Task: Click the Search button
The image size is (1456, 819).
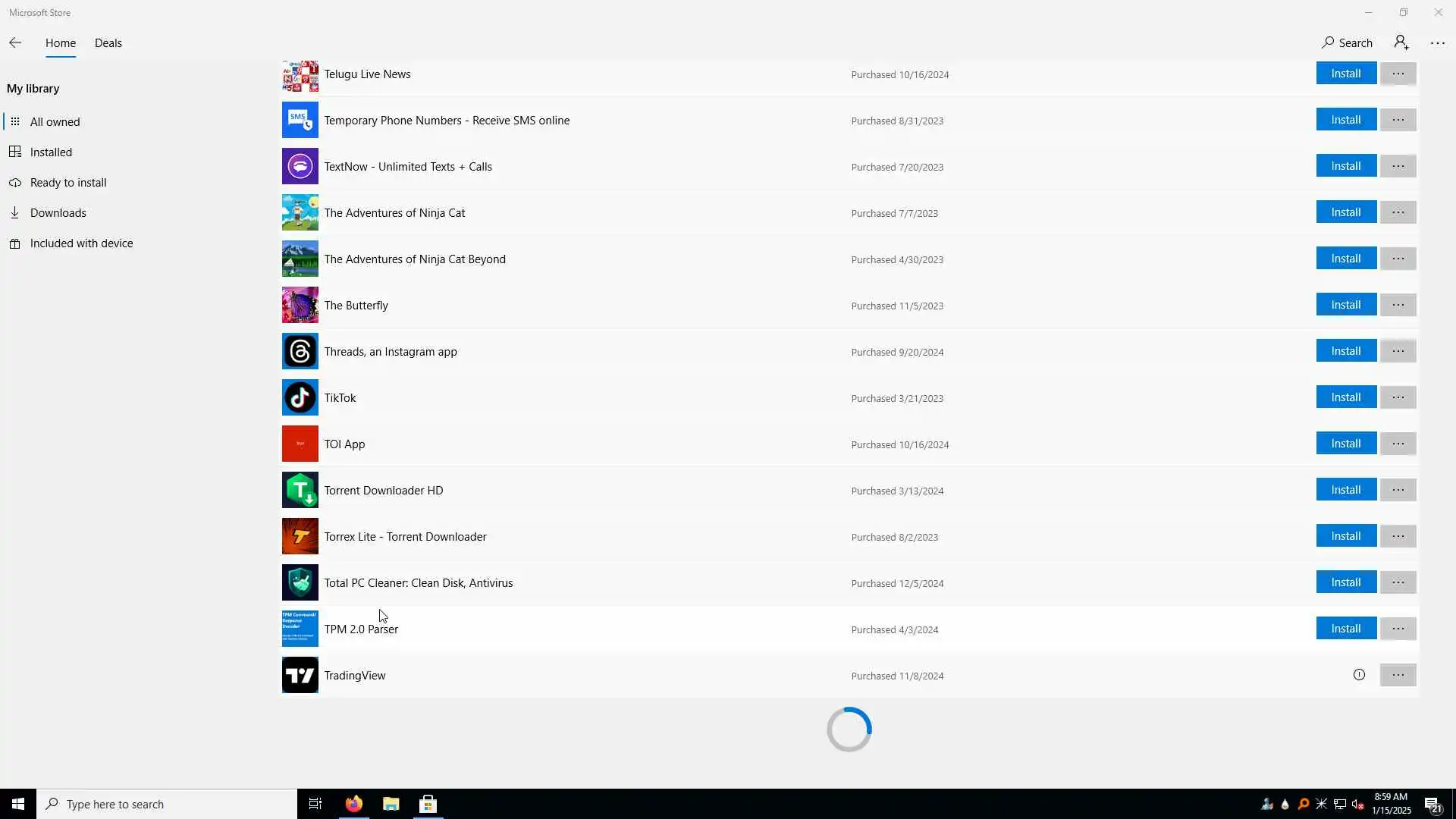Action: 1347,43
